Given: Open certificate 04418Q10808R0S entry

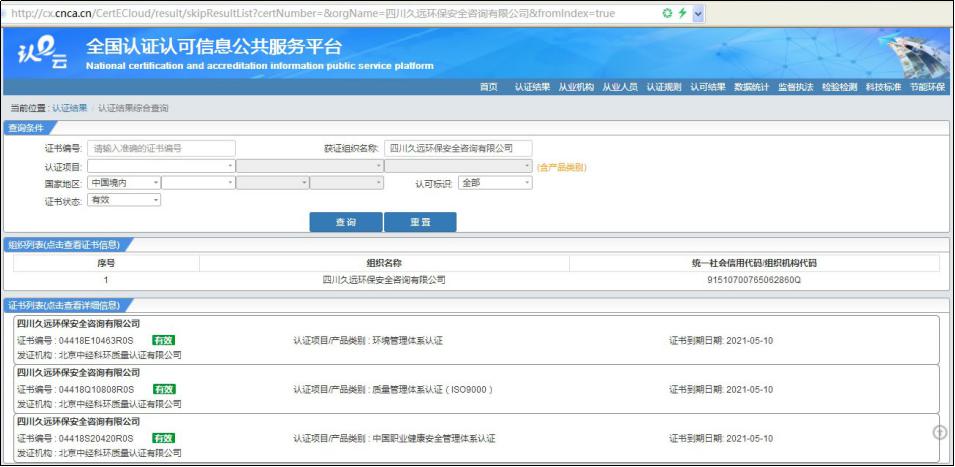Looking at the screenshot, I should coord(476,388).
